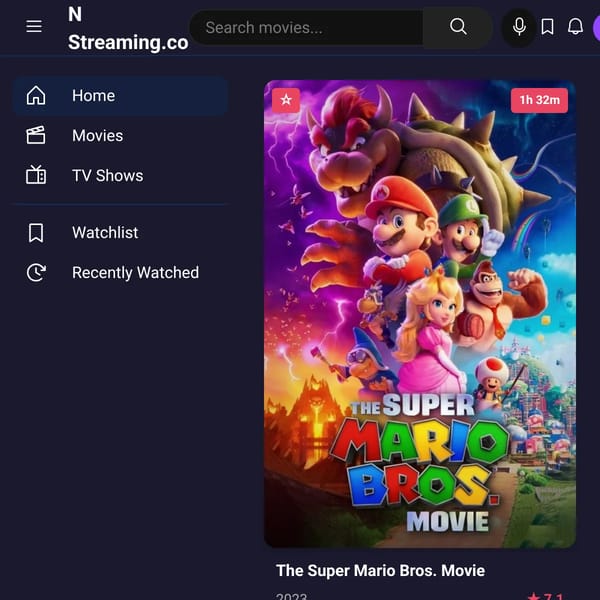Open bookmarks icon in top header
The image size is (600, 600).
[x=548, y=27]
